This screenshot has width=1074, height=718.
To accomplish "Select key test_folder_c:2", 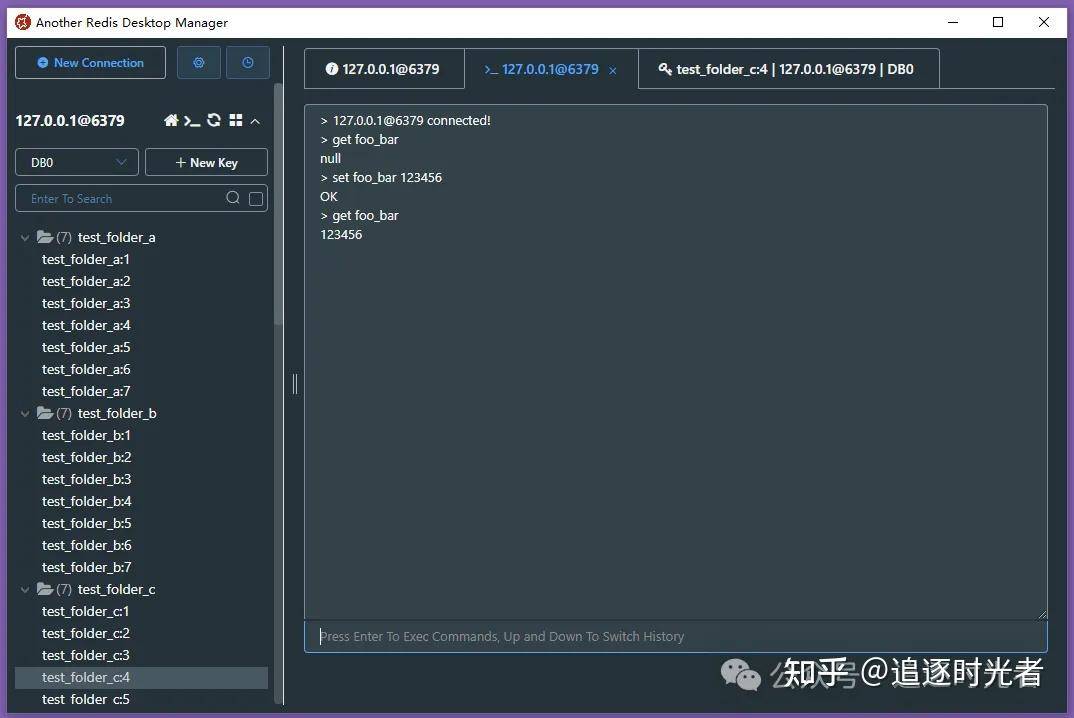I will coord(86,633).
